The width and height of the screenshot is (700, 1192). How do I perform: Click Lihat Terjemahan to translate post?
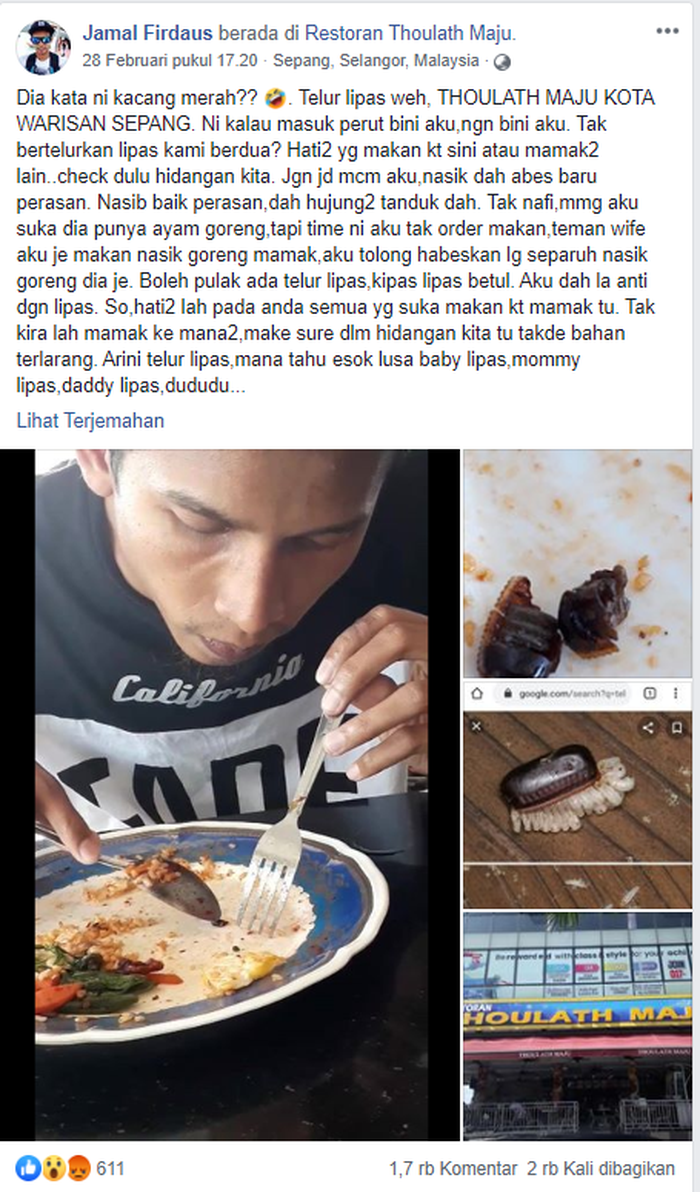click(x=90, y=420)
